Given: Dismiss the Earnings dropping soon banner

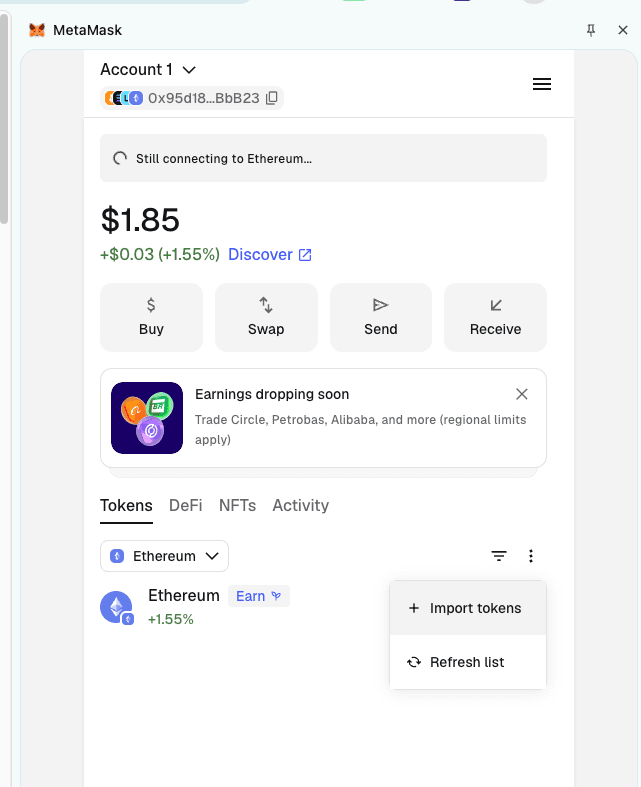Looking at the screenshot, I should pyautogui.click(x=522, y=394).
